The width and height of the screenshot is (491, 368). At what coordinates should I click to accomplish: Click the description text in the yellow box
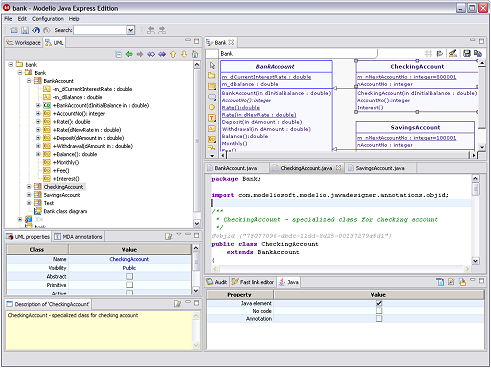click(73, 315)
